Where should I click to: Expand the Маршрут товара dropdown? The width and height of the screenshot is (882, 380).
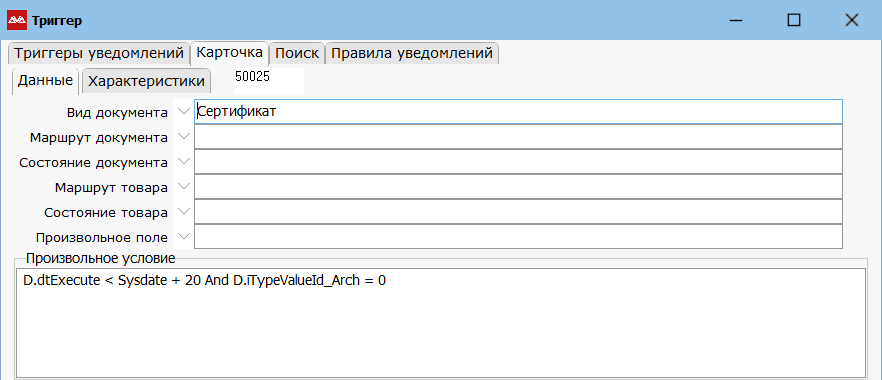[x=183, y=187]
